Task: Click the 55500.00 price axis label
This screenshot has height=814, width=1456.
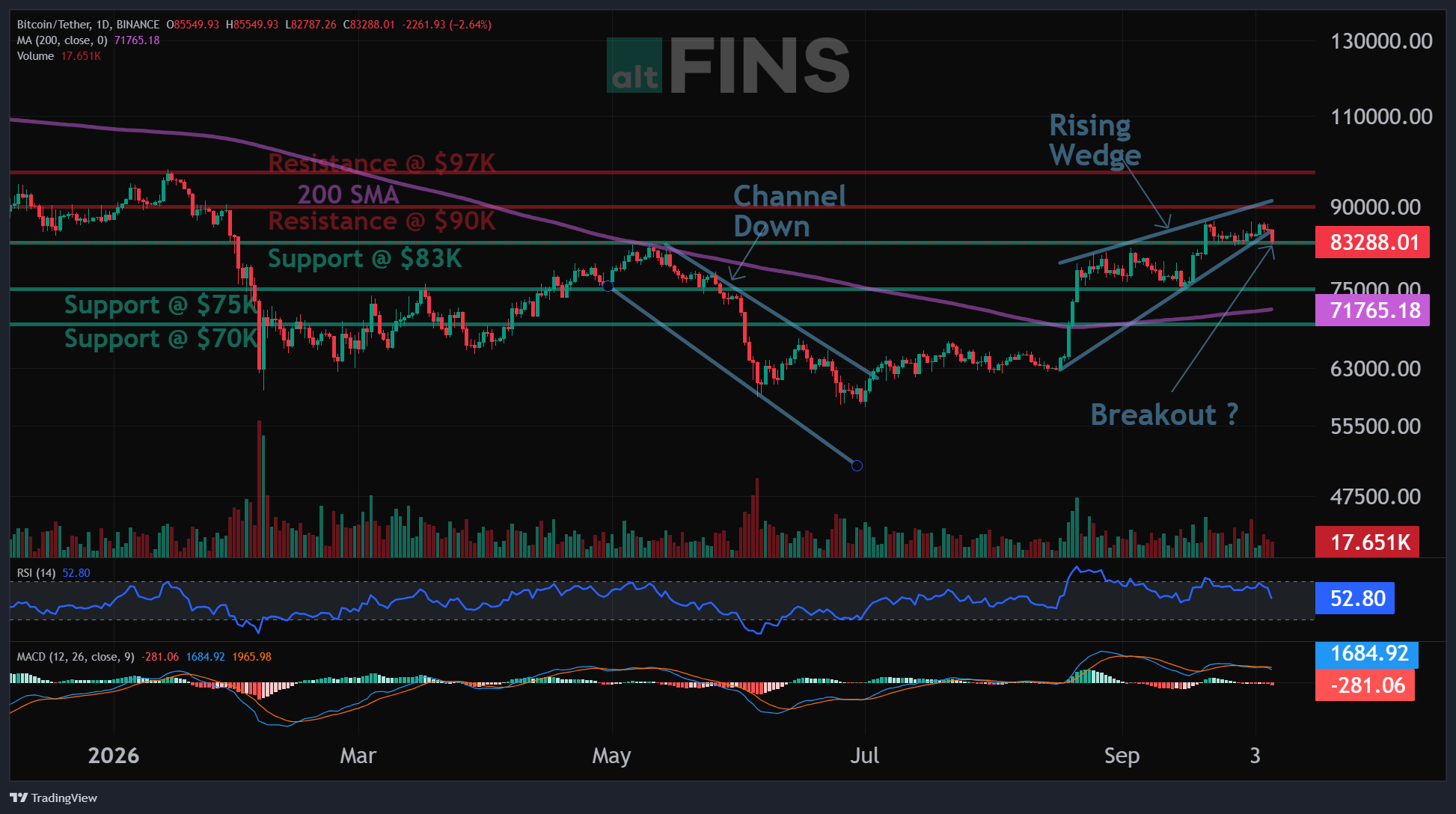Action: tap(1375, 426)
